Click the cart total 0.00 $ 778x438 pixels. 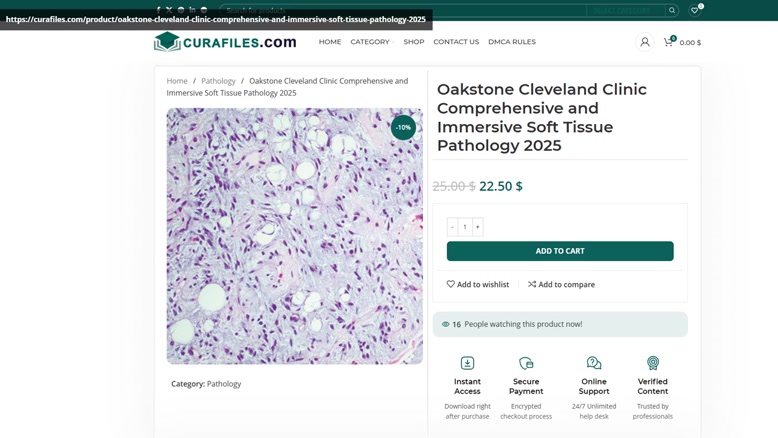click(x=690, y=43)
